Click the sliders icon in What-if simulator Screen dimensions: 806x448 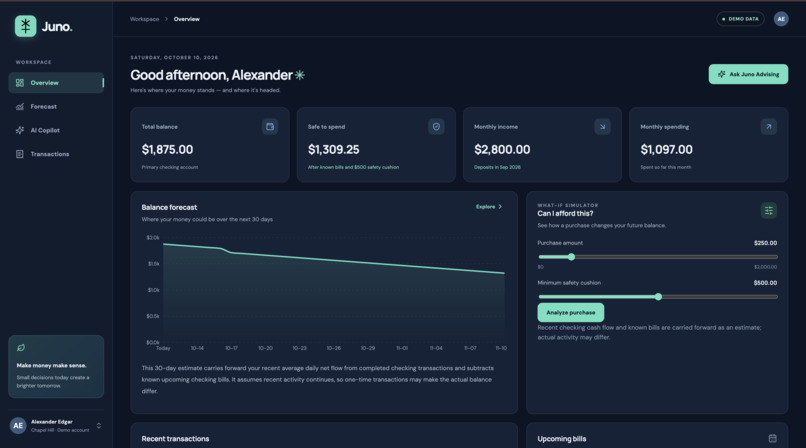click(x=768, y=210)
